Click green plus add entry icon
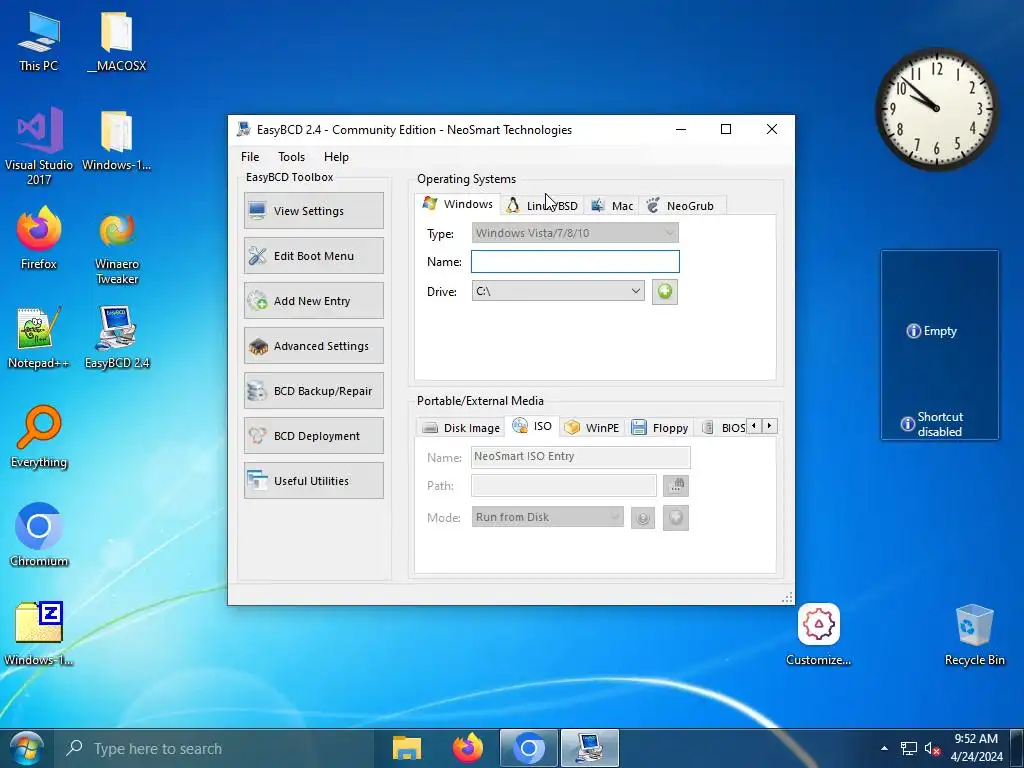1024x768 pixels. click(664, 291)
